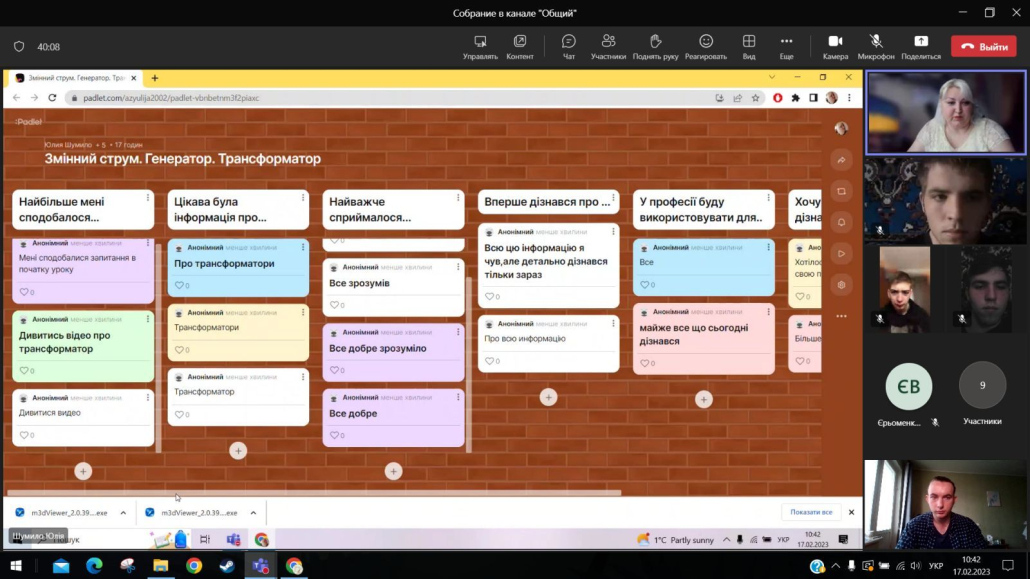Open a new browser tab with plus
This screenshot has width=1030, height=579.
(154, 78)
